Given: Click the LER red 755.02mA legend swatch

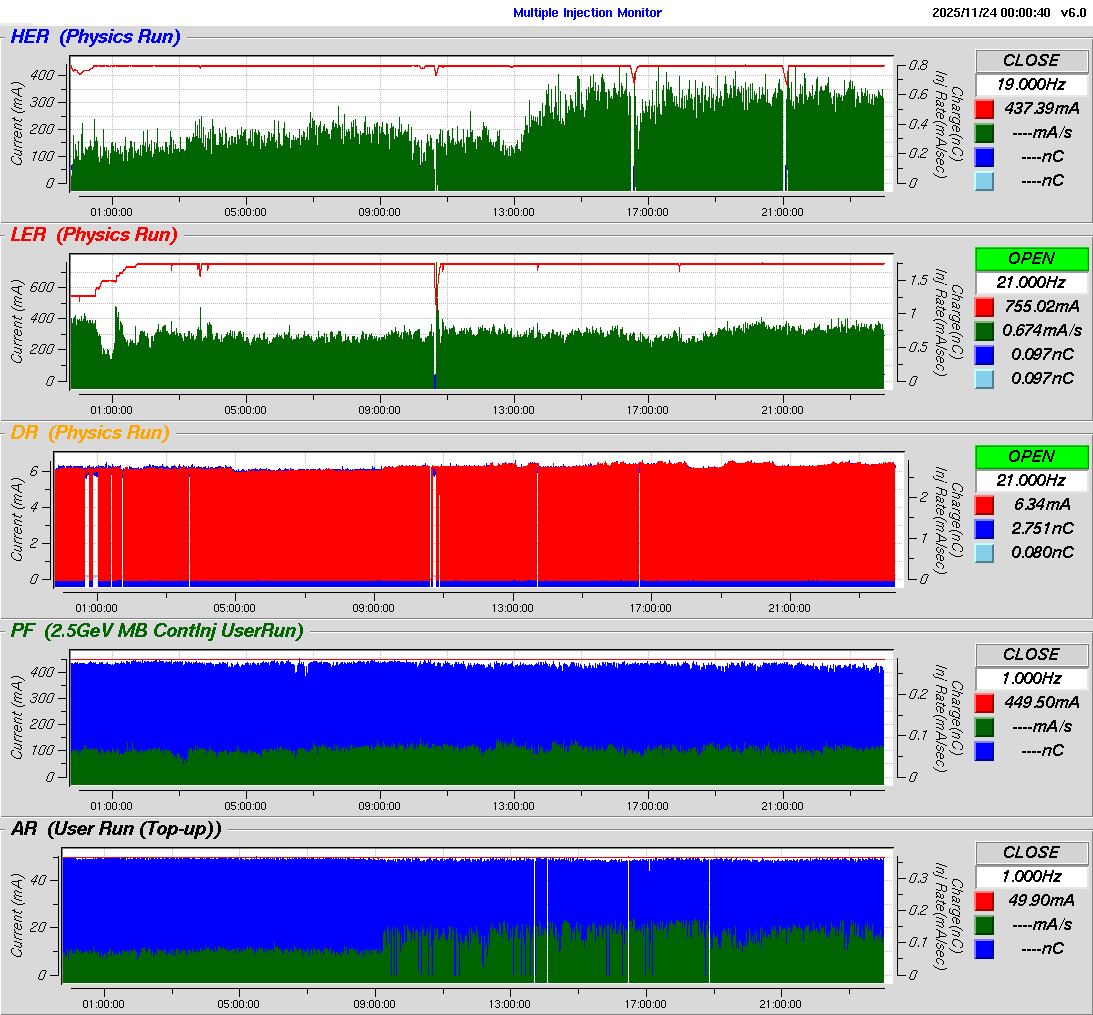Looking at the screenshot, I should 985,306.
